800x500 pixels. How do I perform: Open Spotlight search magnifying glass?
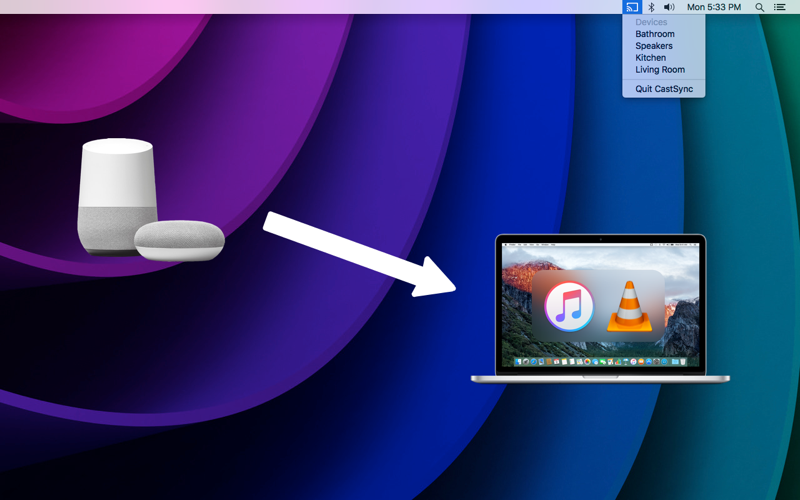tap(760, 7)
